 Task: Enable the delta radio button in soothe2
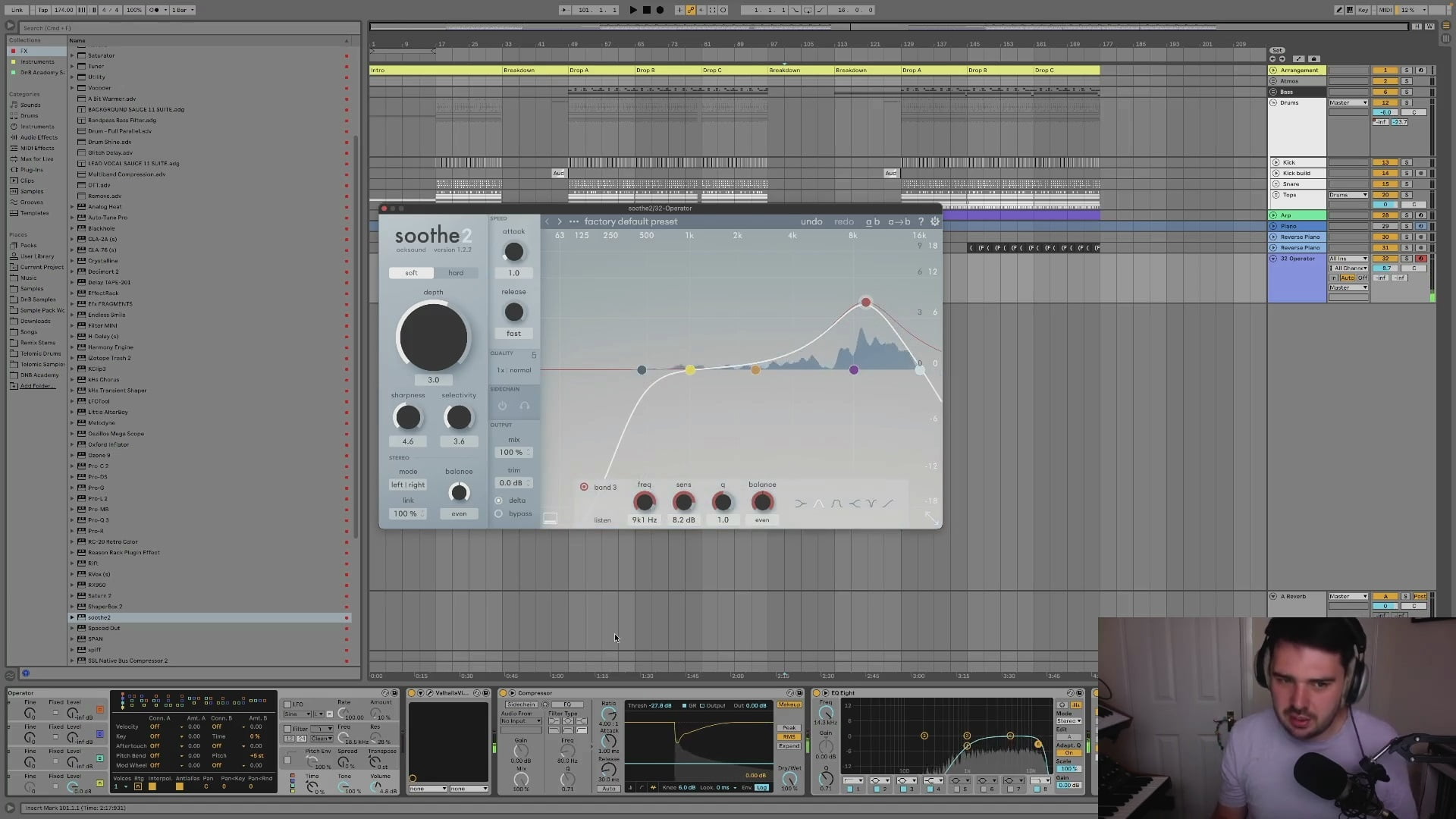498,500
